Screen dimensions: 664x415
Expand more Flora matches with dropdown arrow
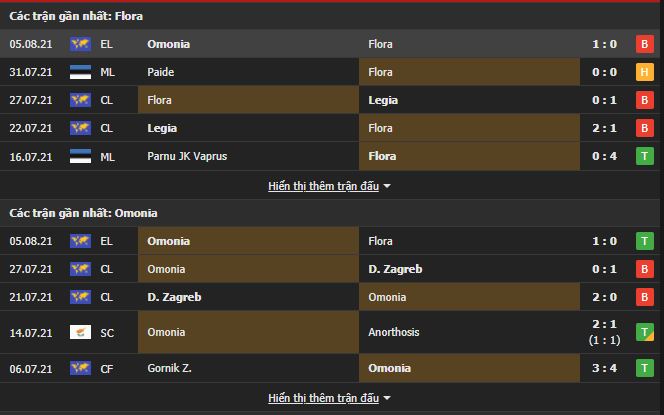(x=387, y=186)
